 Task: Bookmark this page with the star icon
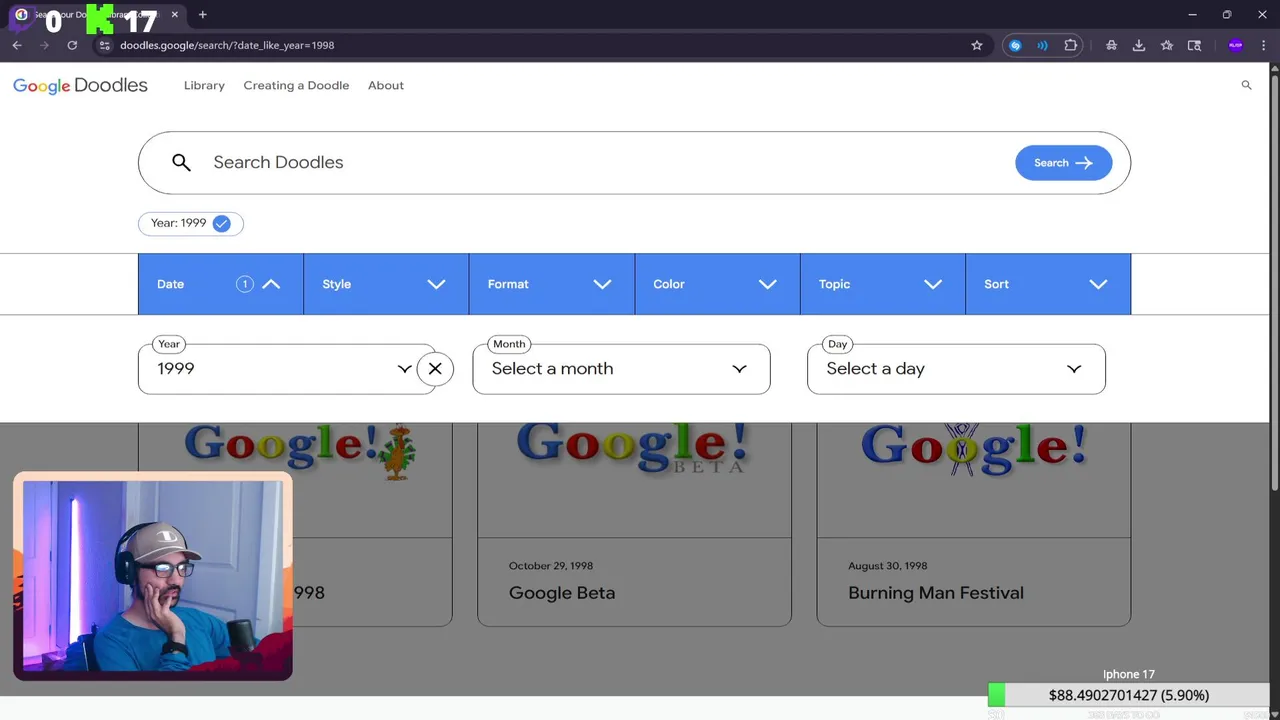[977, 45]
